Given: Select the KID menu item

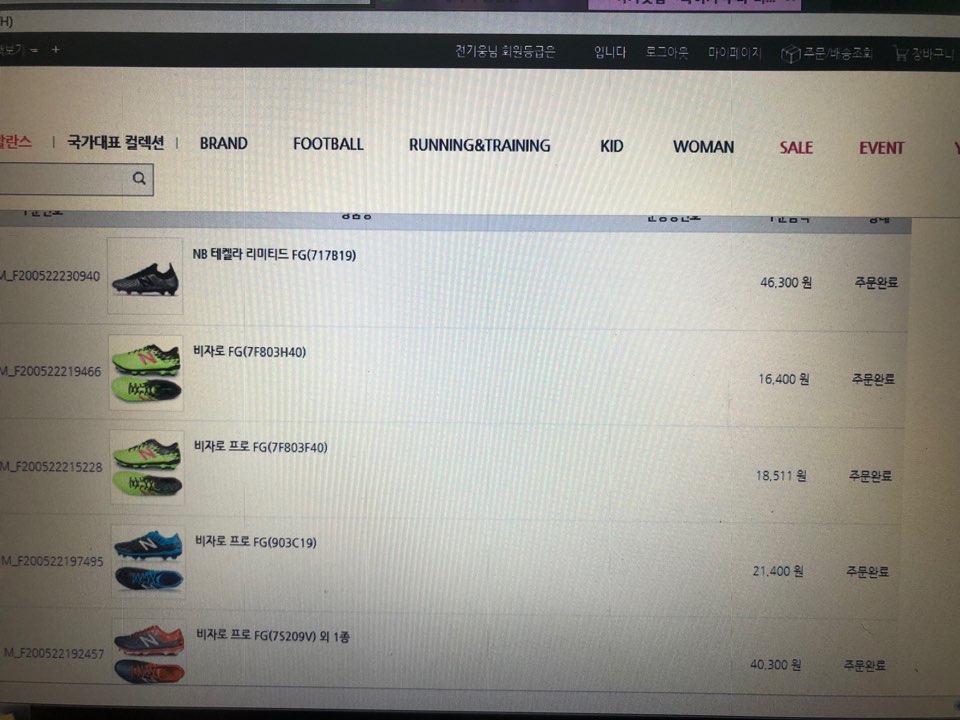Looking at the screenshot, I should (x=612, y=146).
